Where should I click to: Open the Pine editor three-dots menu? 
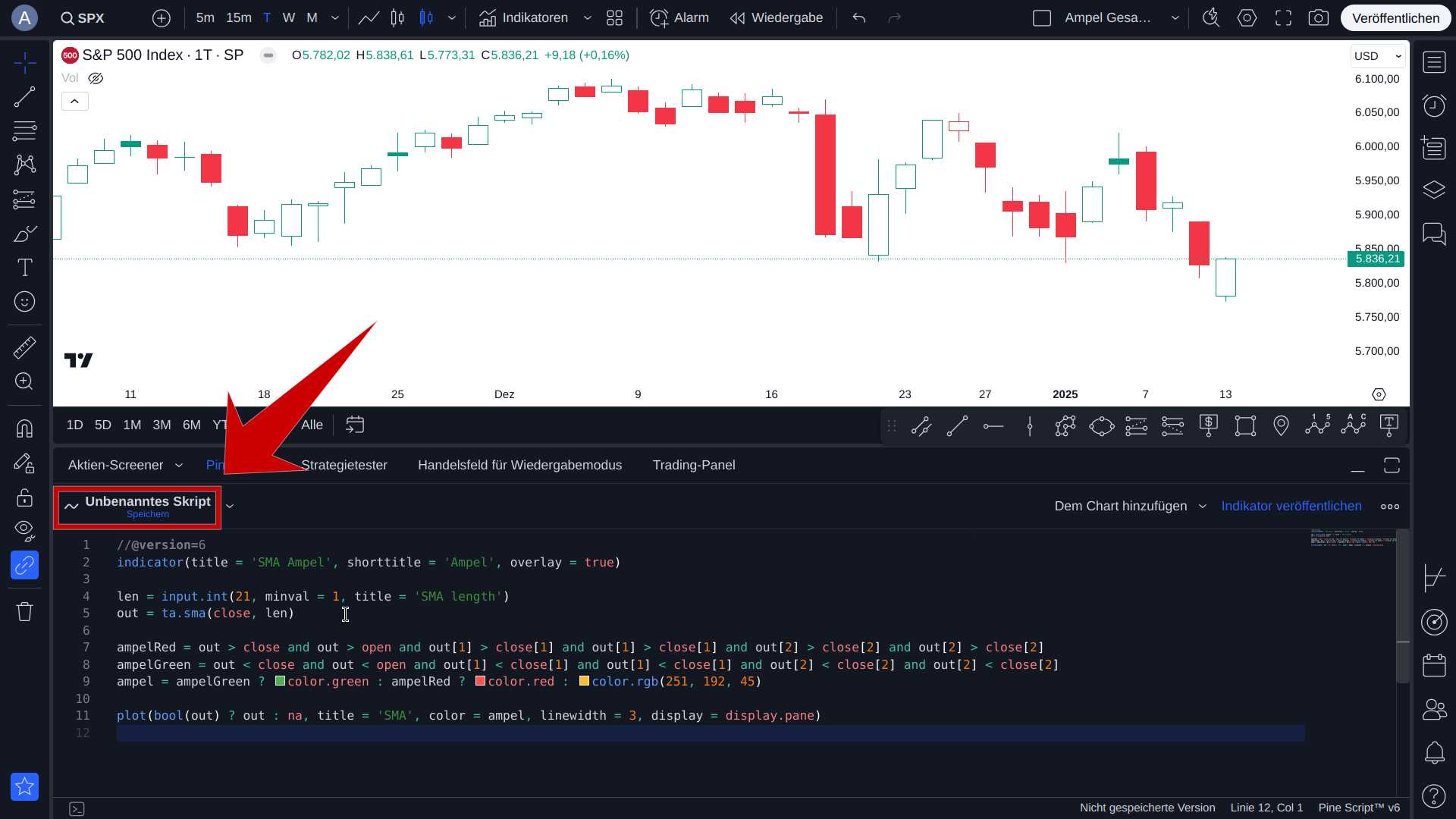pyautogui.click(x=1390, y=506)
